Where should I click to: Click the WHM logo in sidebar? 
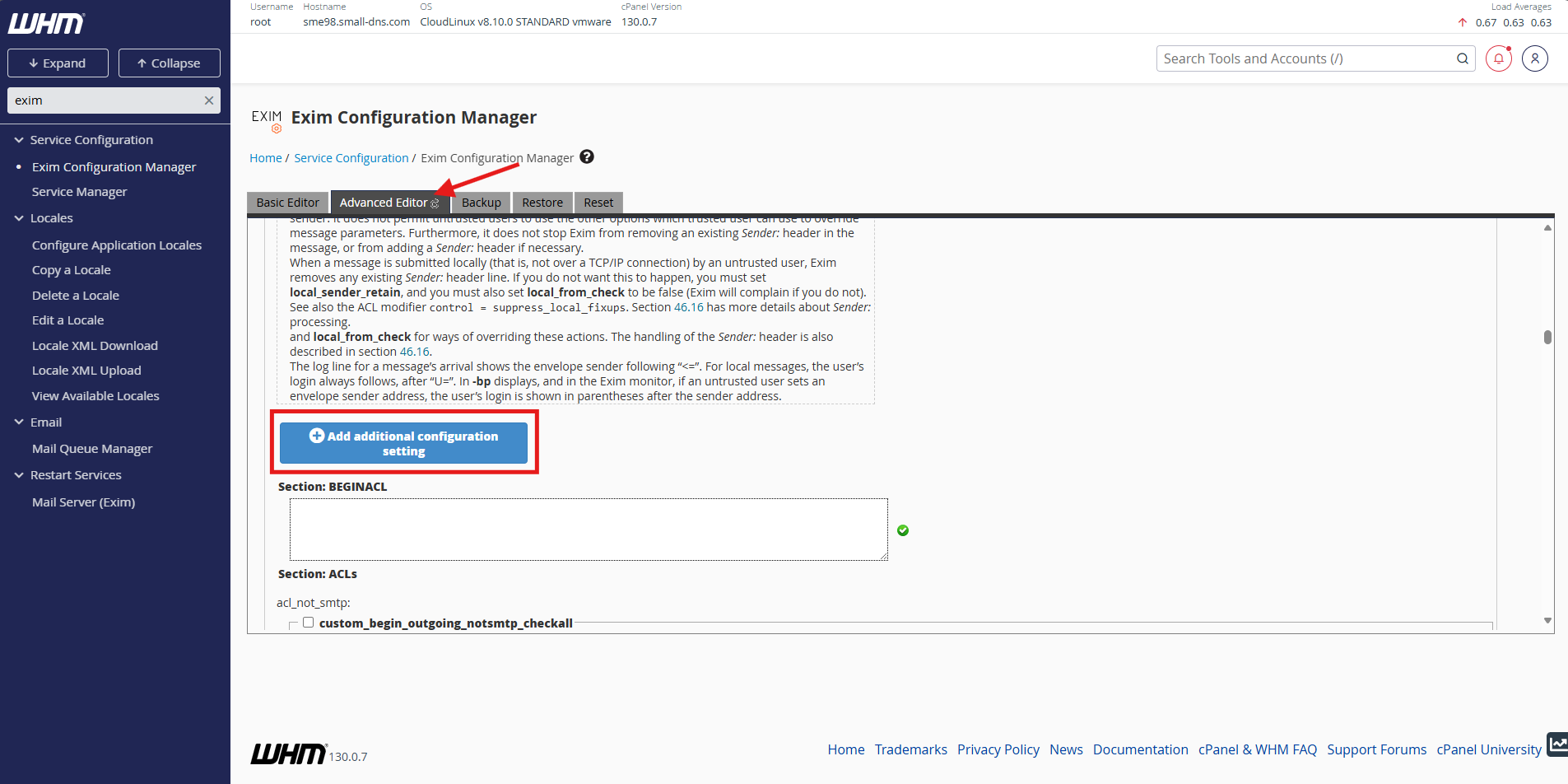tap(46, 23)
